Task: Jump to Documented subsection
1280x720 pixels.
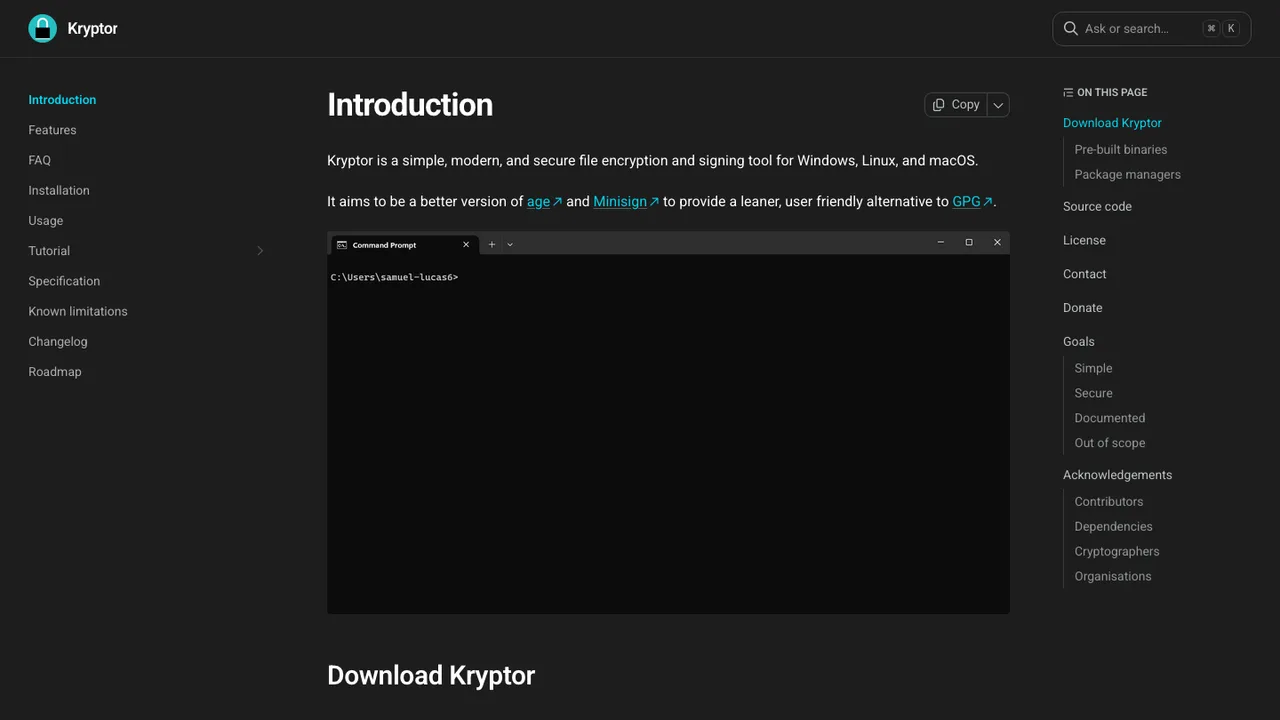Action: [1110, 418]
